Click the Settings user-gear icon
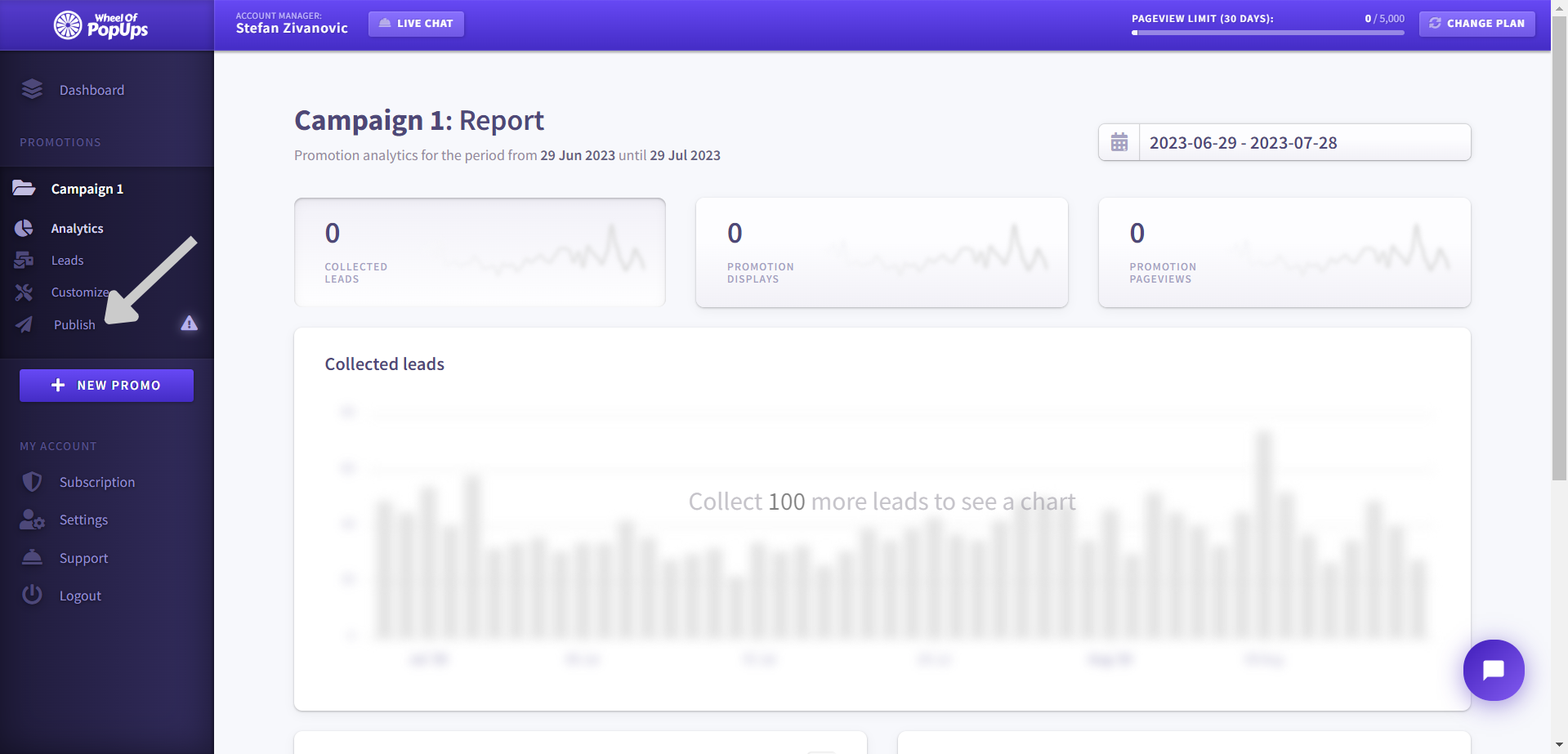1568x754 pixels. point(32,520)
